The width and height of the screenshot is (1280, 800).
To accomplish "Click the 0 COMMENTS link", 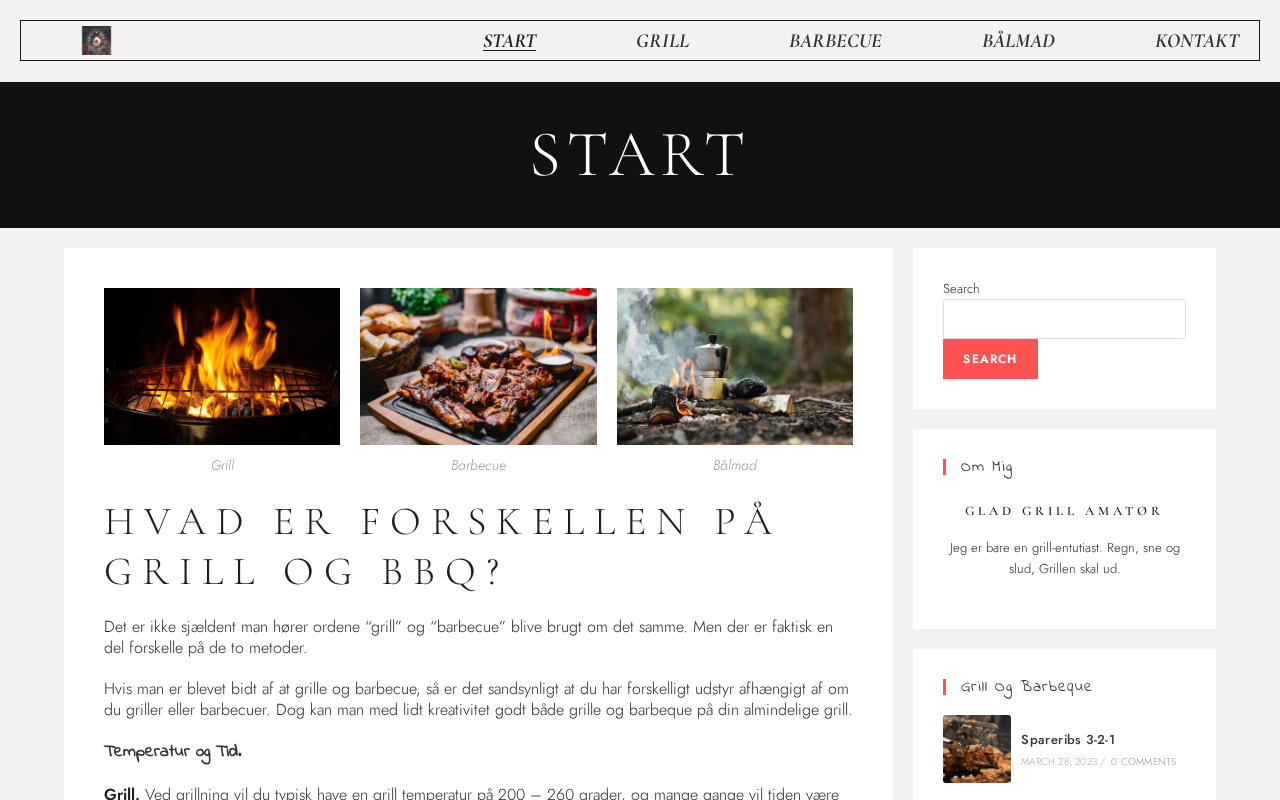I will coord(1143,762).
